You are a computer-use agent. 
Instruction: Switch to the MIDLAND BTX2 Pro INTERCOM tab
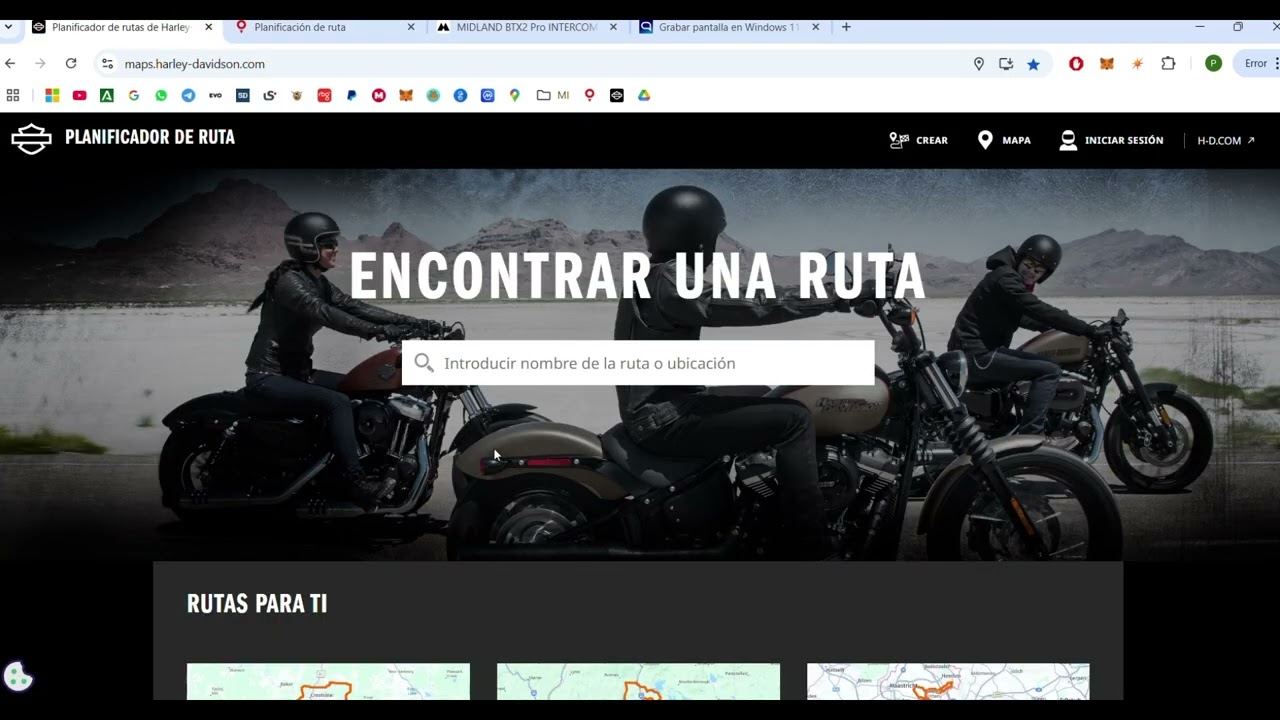[x=526, y=27]
